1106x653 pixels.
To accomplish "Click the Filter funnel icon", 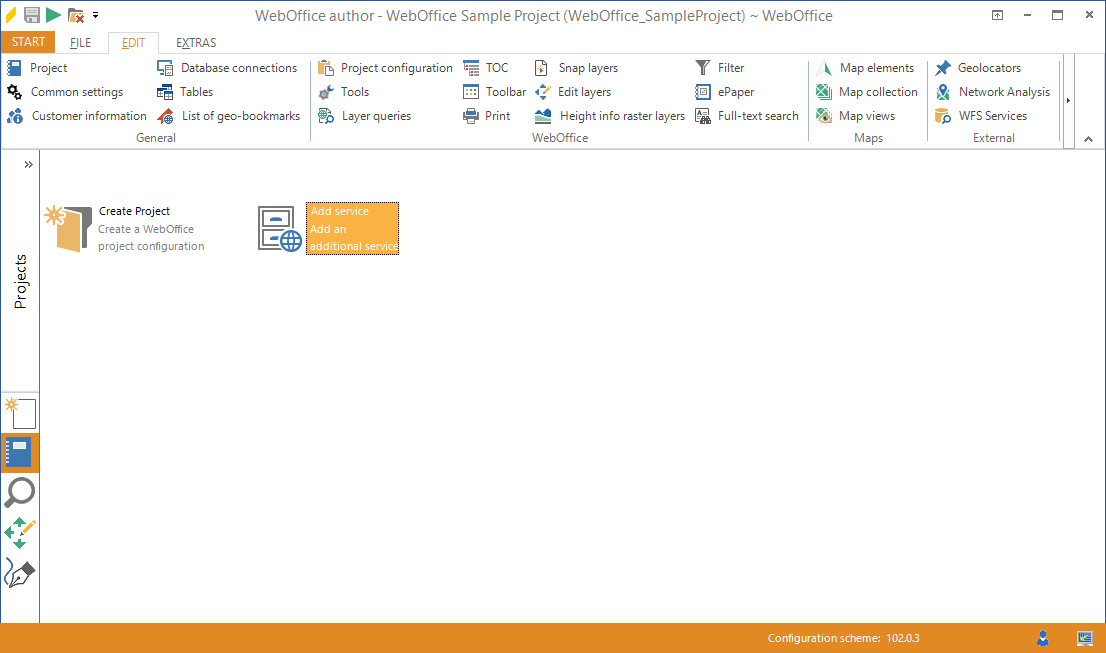I will 703,68.
